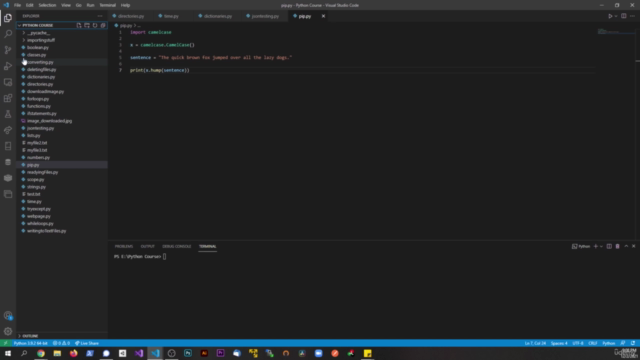Split the terminal panel
The height and width of the screenshot is (360, 640).
[x=609, y=246]
